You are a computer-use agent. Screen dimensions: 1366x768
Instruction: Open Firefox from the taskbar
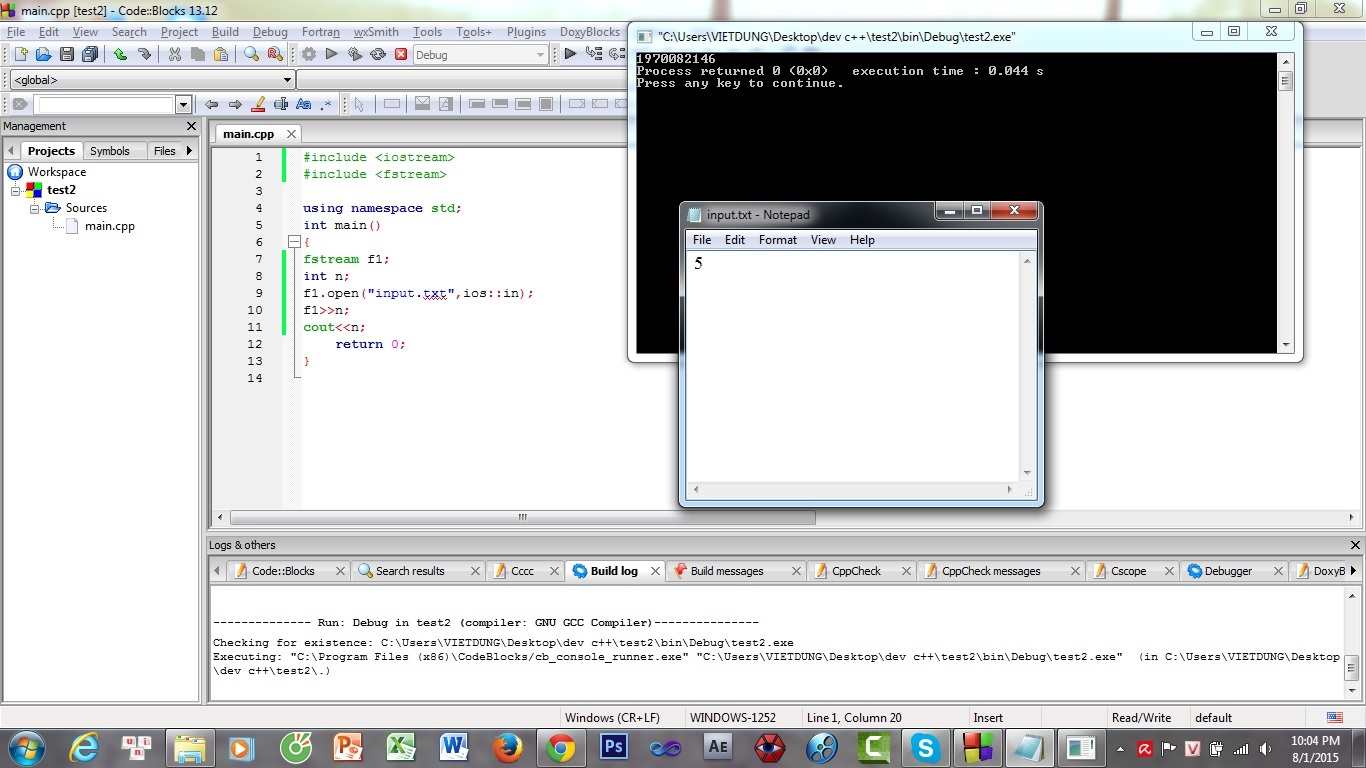click(x=508, y=747)
